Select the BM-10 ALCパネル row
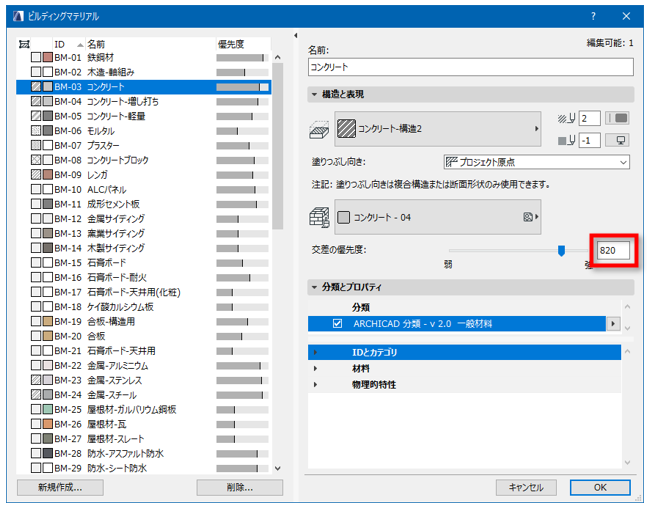The height and width of the screenshot is (512, 653). pyautogui.click(x=144, y=190)
